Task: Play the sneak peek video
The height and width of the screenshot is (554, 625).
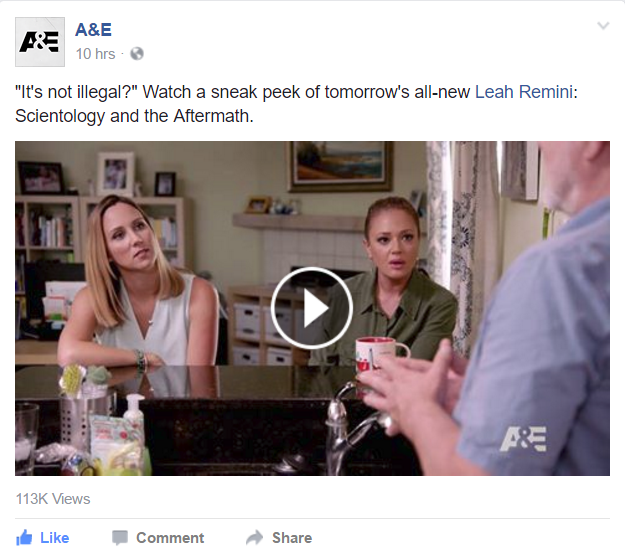Action: click(x=312, y=308)
